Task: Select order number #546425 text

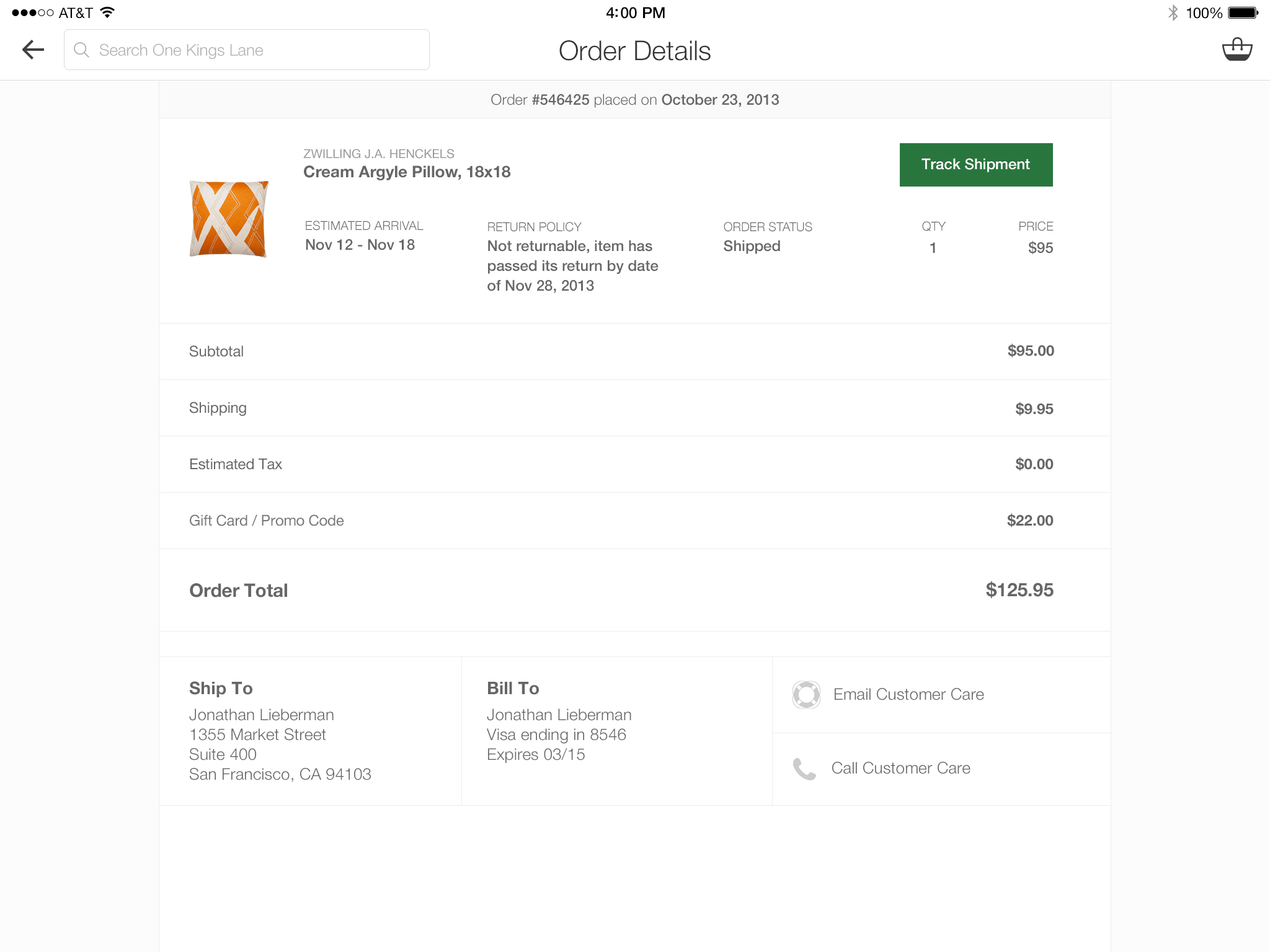Action: click(x=560, y=100)
